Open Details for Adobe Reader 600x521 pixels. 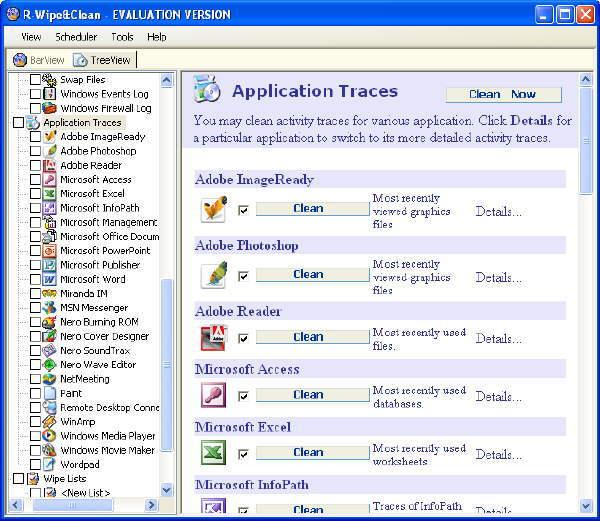coord(499,339)
